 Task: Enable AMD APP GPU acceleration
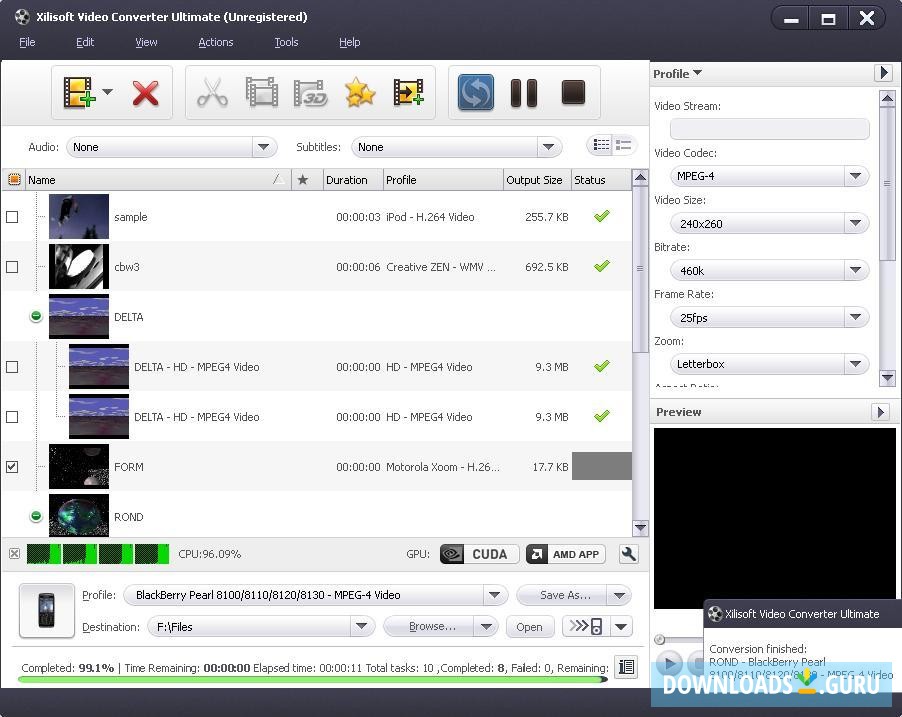565,554
